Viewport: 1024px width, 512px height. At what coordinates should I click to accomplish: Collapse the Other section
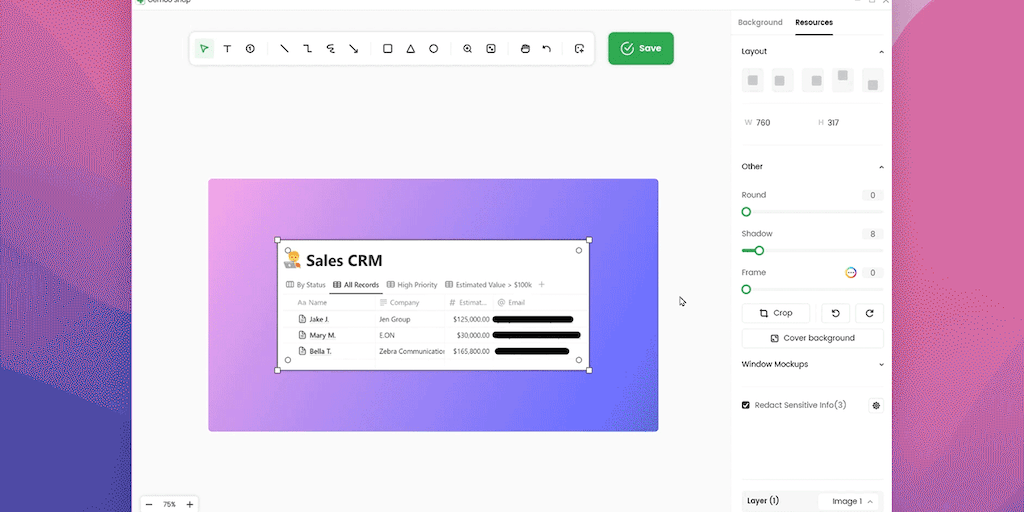[x=881, y=167]
